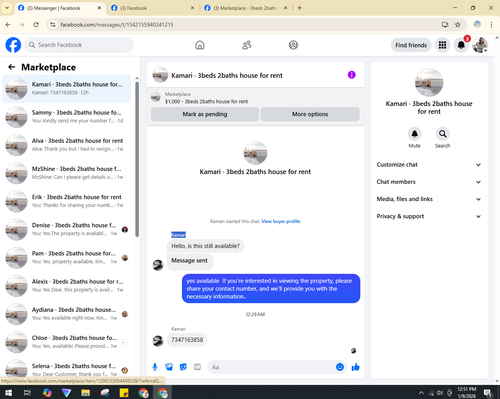Open the Aydiana conversation in the list
This screenshot has width=500, height=399.
pos(67,314)
